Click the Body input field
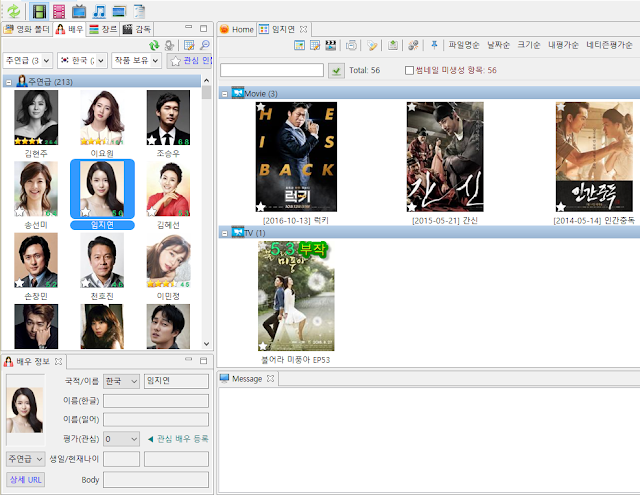Image resolution: width=640 pixels, height=495 pixels. (x=156, y=479)
